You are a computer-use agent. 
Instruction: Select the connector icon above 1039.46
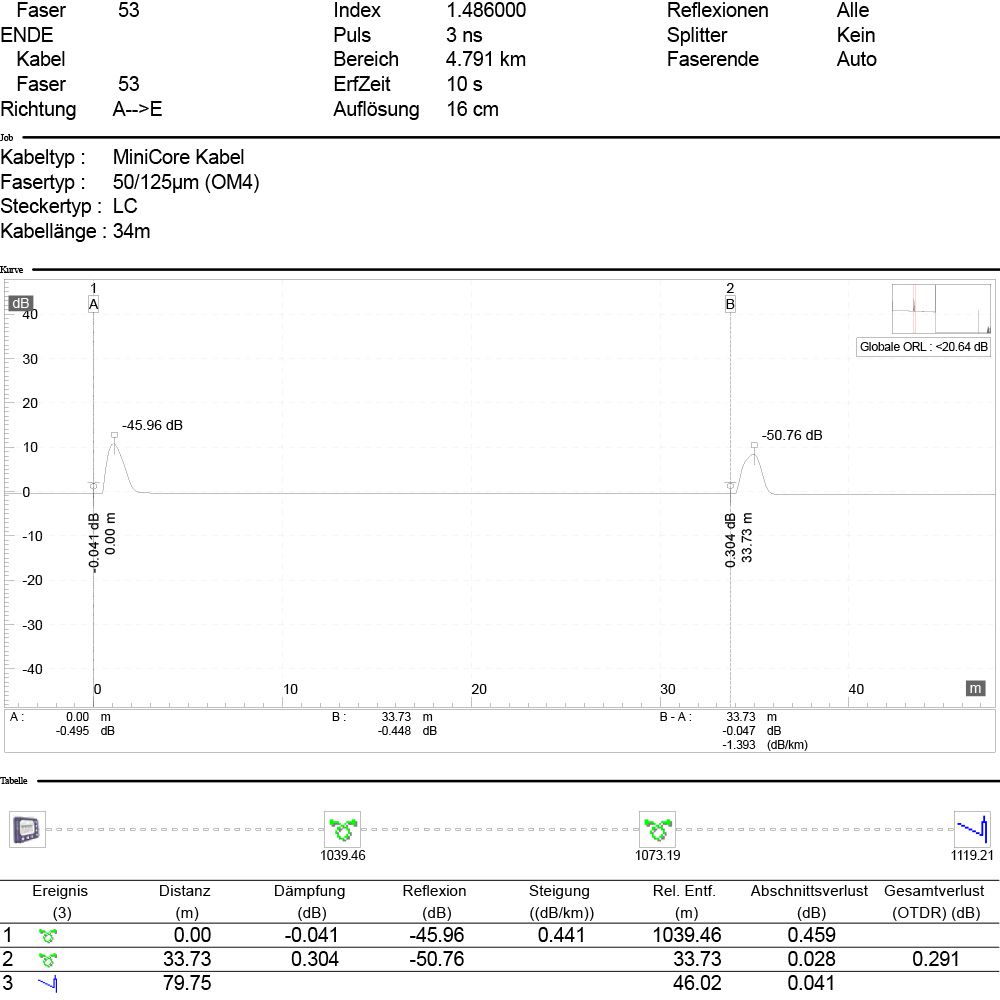(x=343, y=829)
